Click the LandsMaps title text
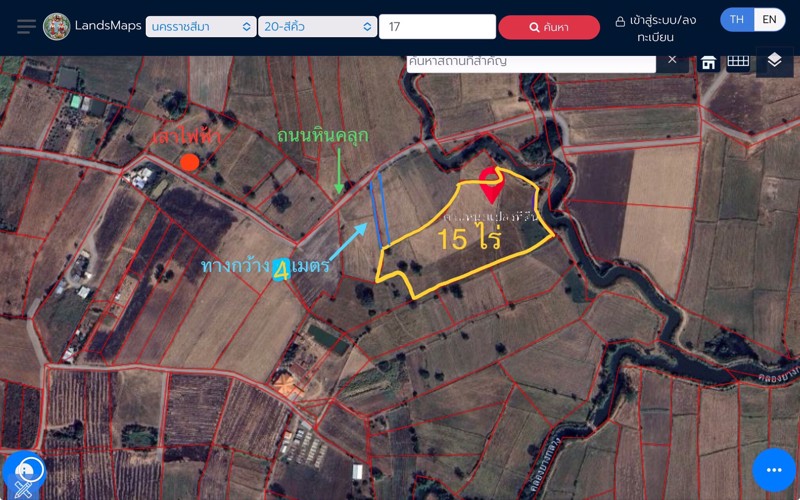800x500 pixels. [x=108, y=25]
